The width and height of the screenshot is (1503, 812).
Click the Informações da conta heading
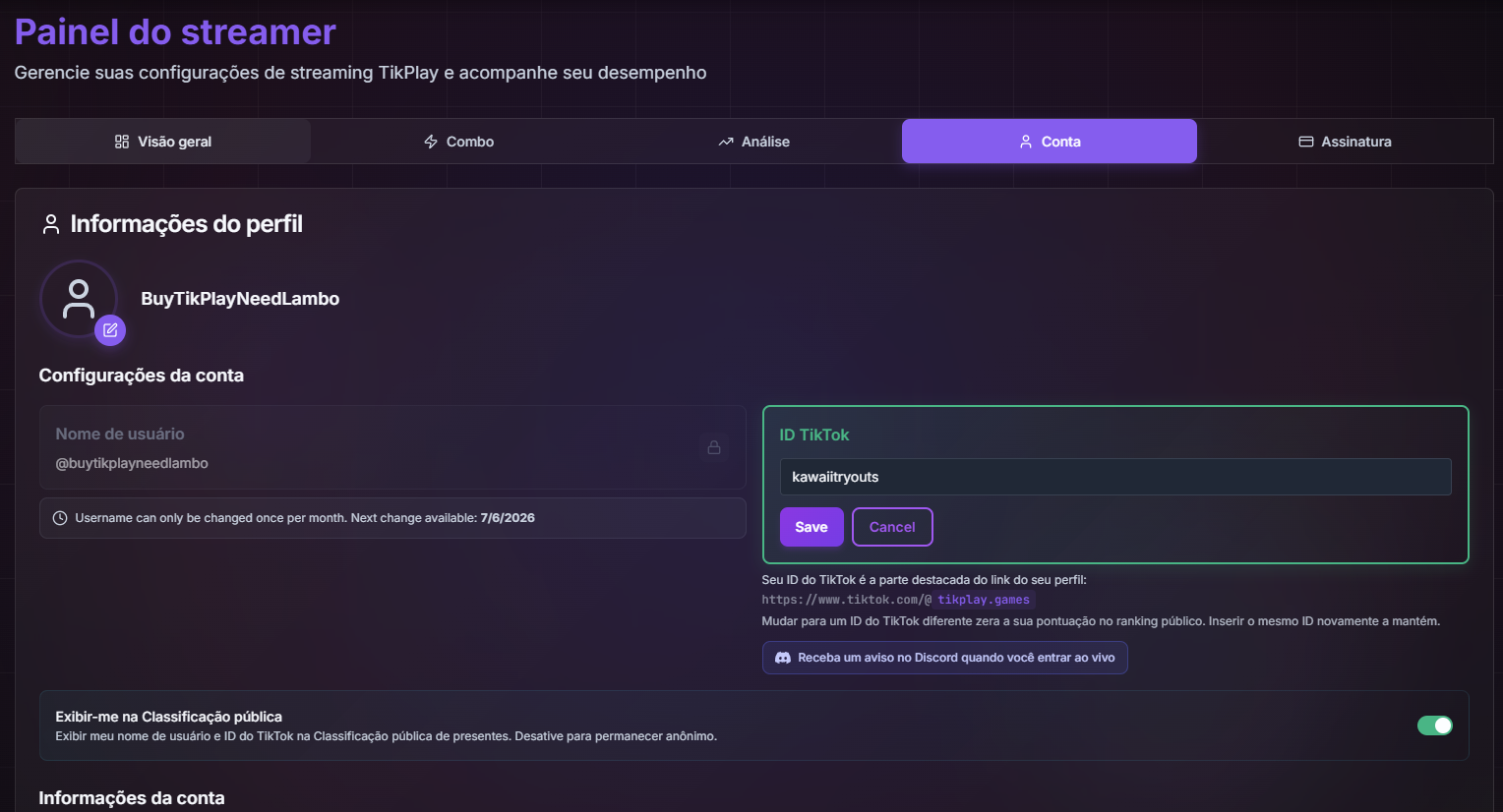click(x=132, y=798)
